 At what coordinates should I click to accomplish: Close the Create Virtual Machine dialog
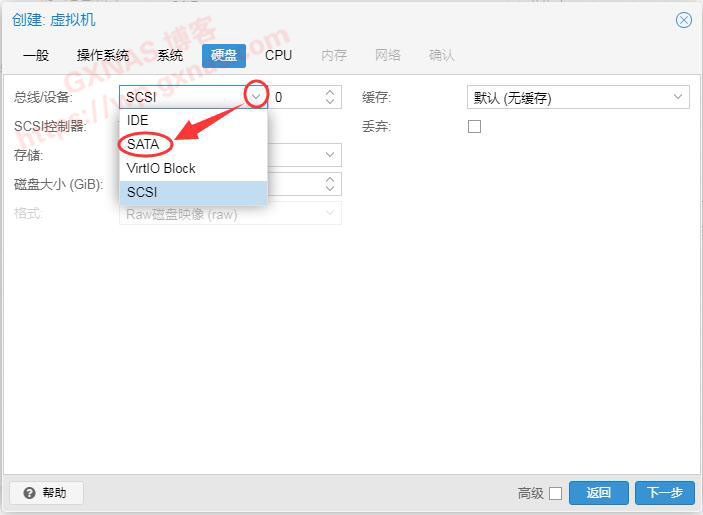(x=684, y=20)
